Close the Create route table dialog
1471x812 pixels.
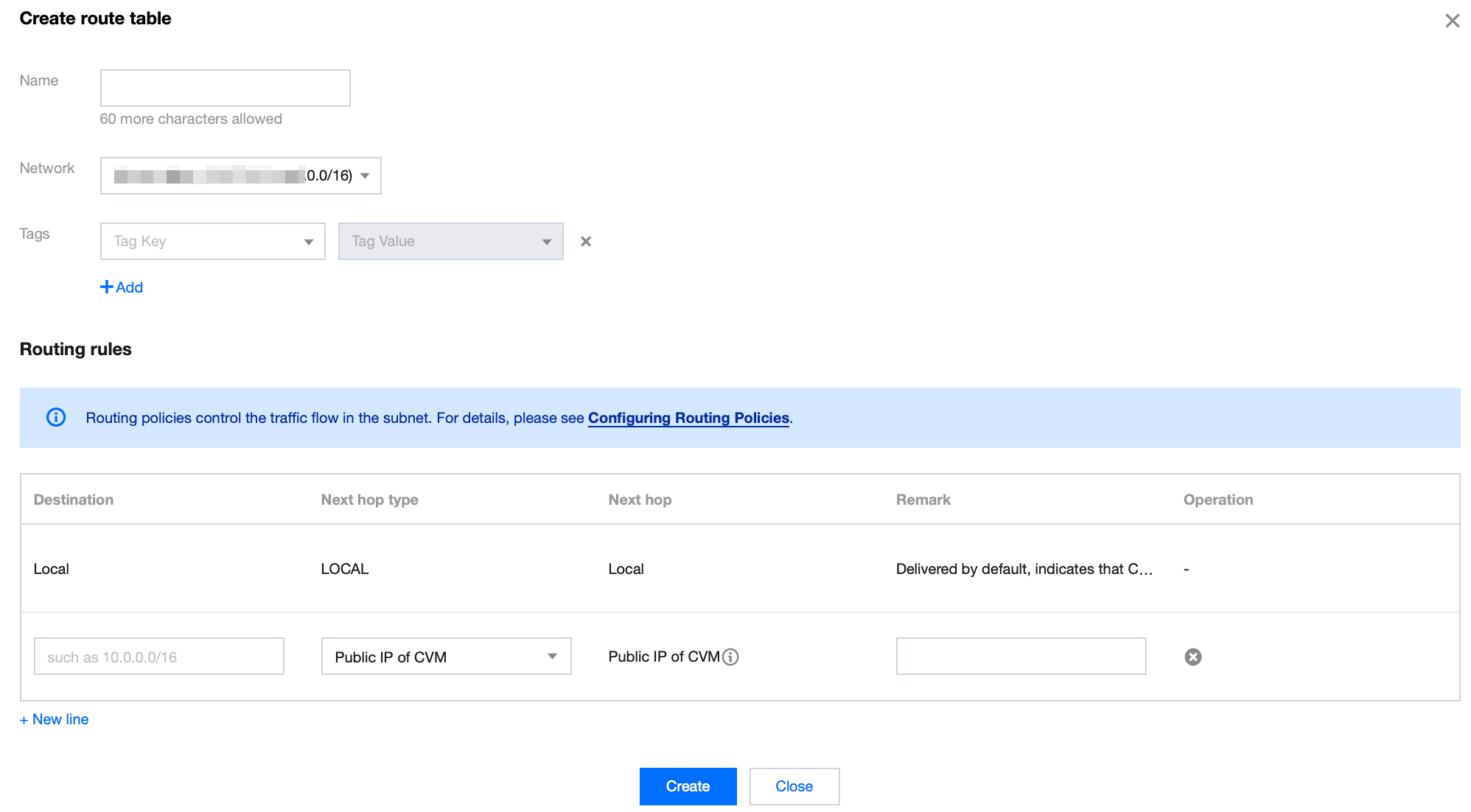pos(1451,21)
